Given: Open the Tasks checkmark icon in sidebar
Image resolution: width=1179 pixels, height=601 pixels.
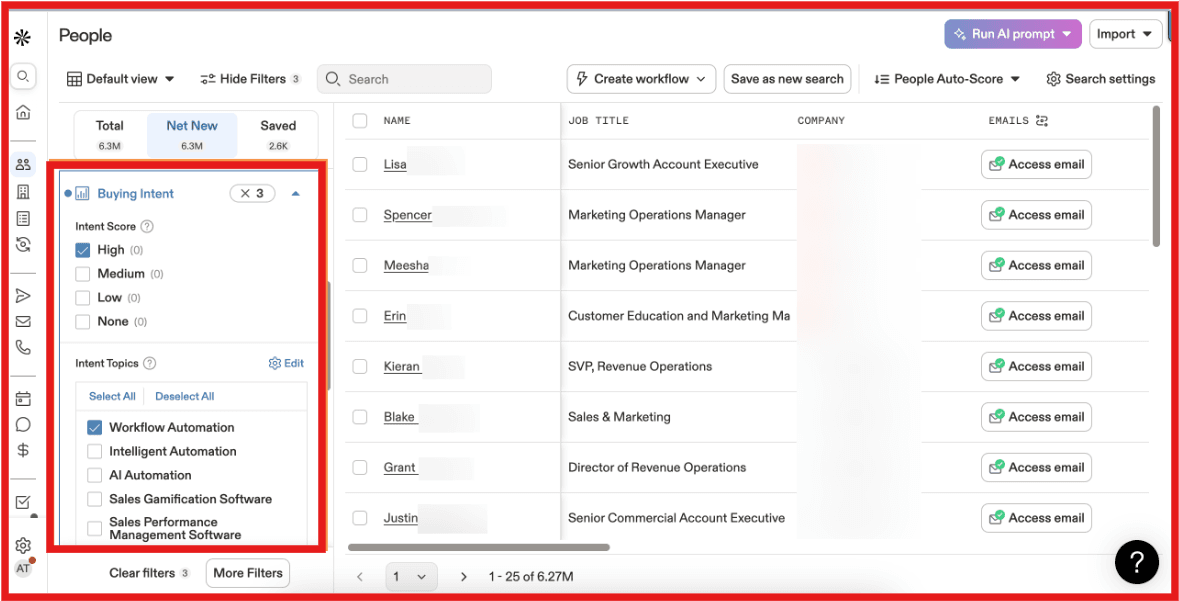Looking at the screenshot, I should pos(23,502).
